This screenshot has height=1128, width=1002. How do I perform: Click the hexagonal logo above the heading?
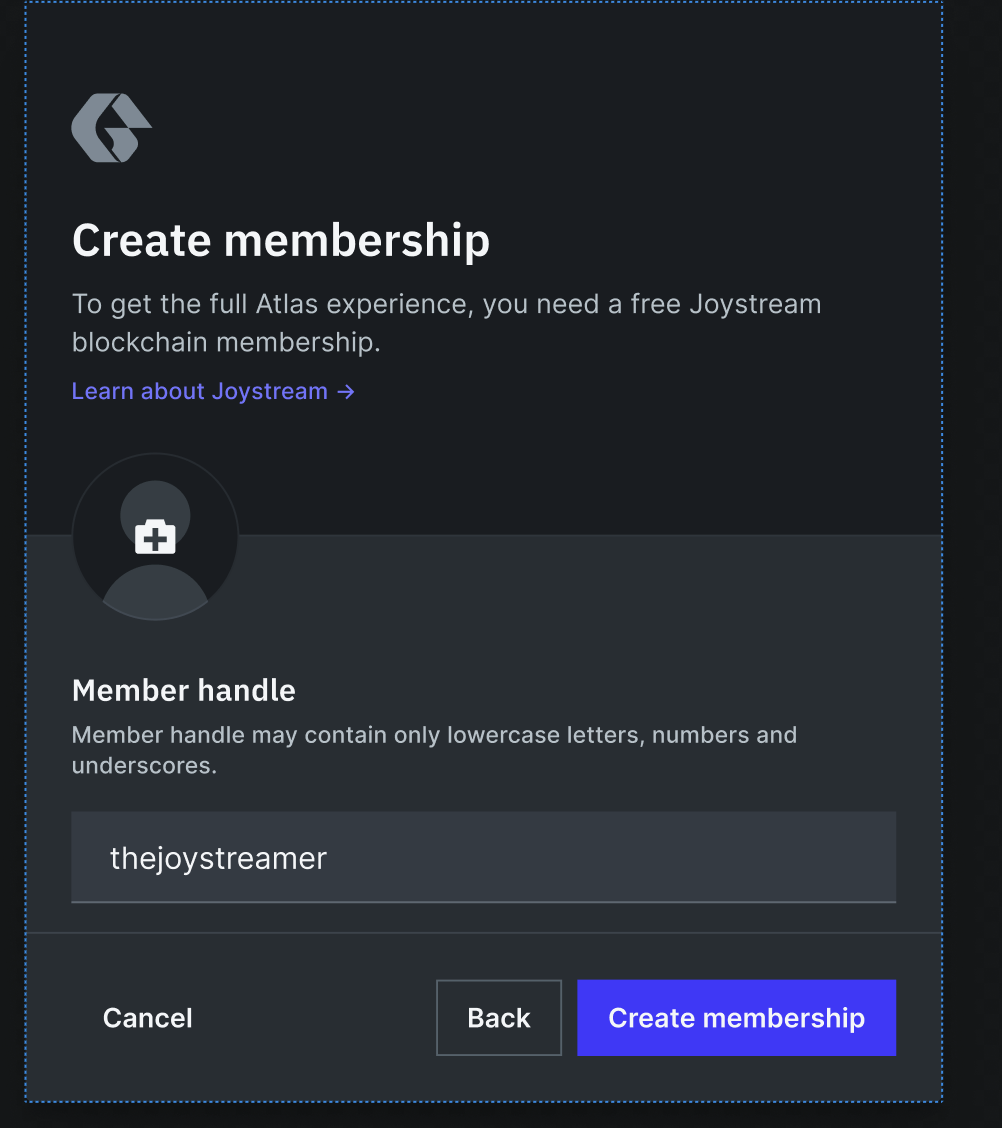pos(111,128)
